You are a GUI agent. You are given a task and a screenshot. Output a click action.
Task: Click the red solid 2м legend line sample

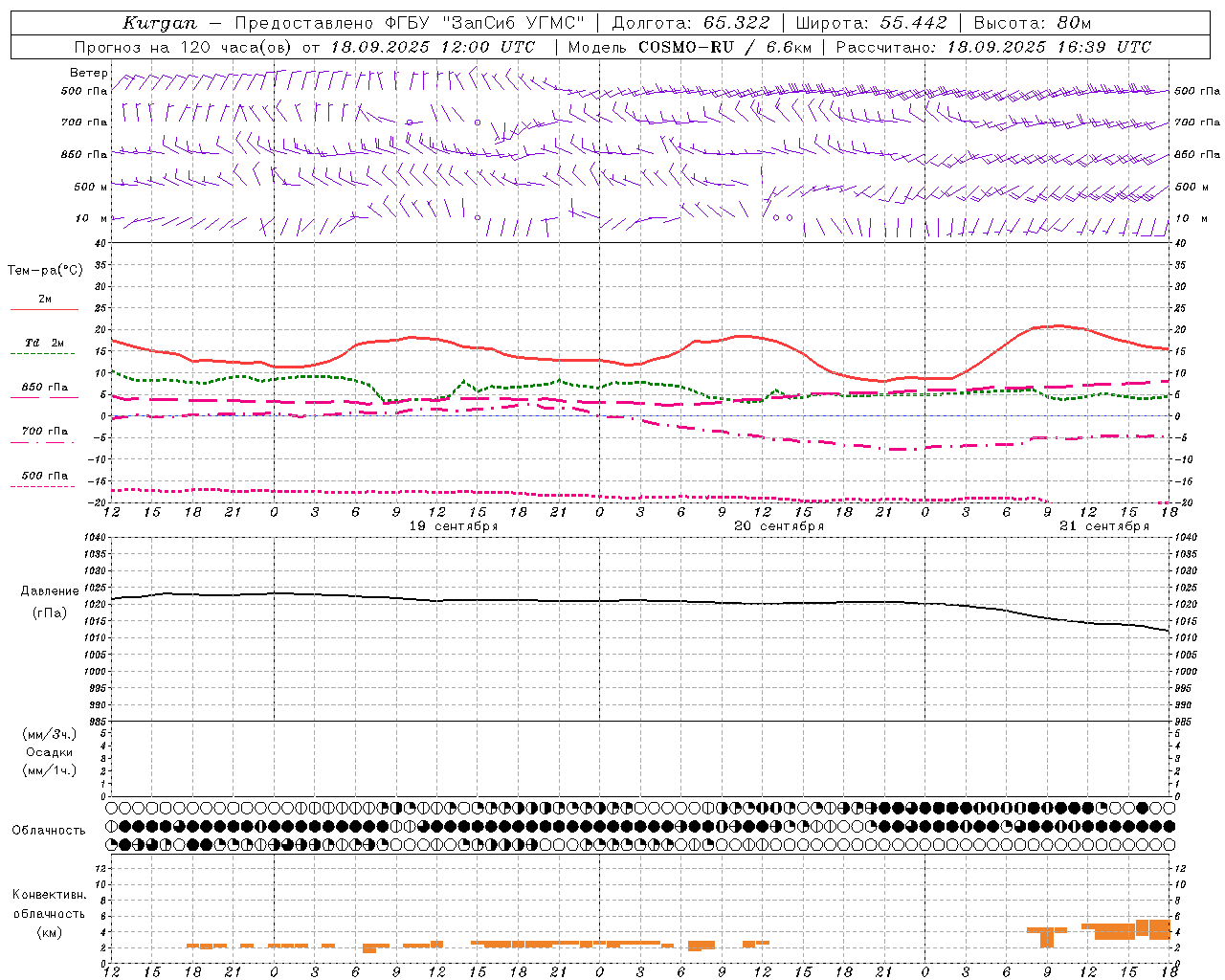[x=44, y=309]
